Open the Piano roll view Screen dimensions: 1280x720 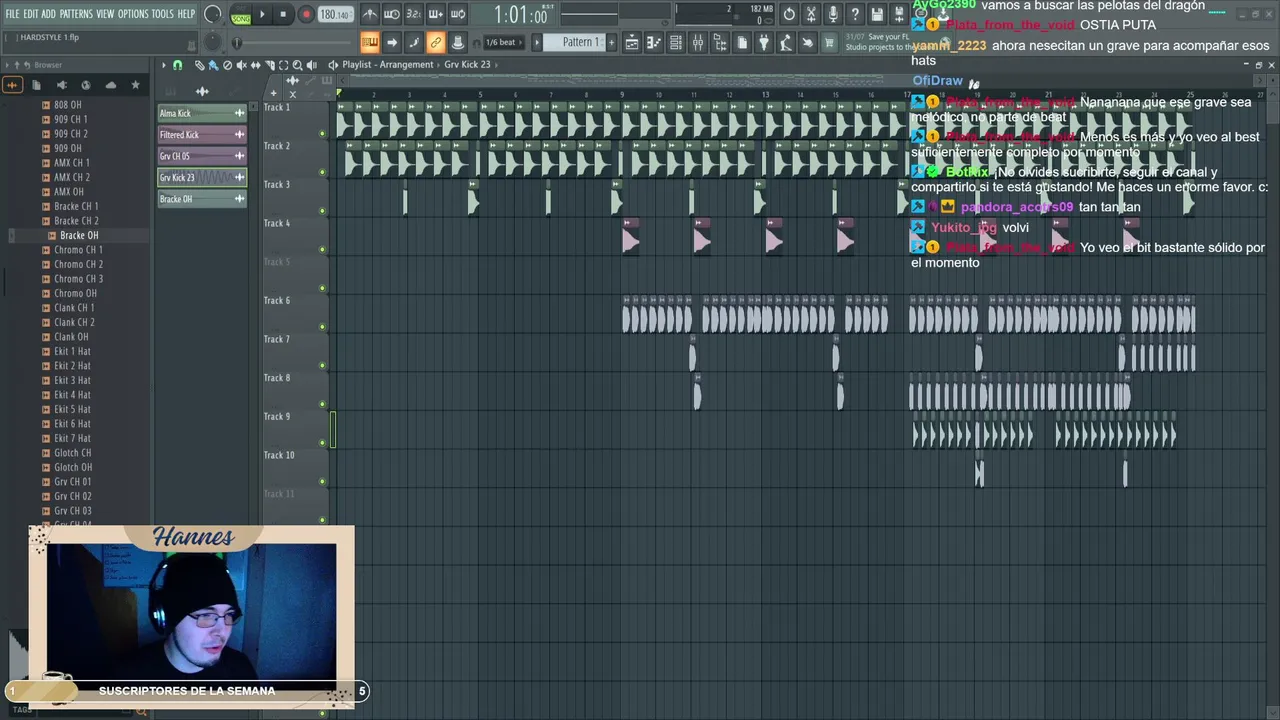click(x=654, y=42)
